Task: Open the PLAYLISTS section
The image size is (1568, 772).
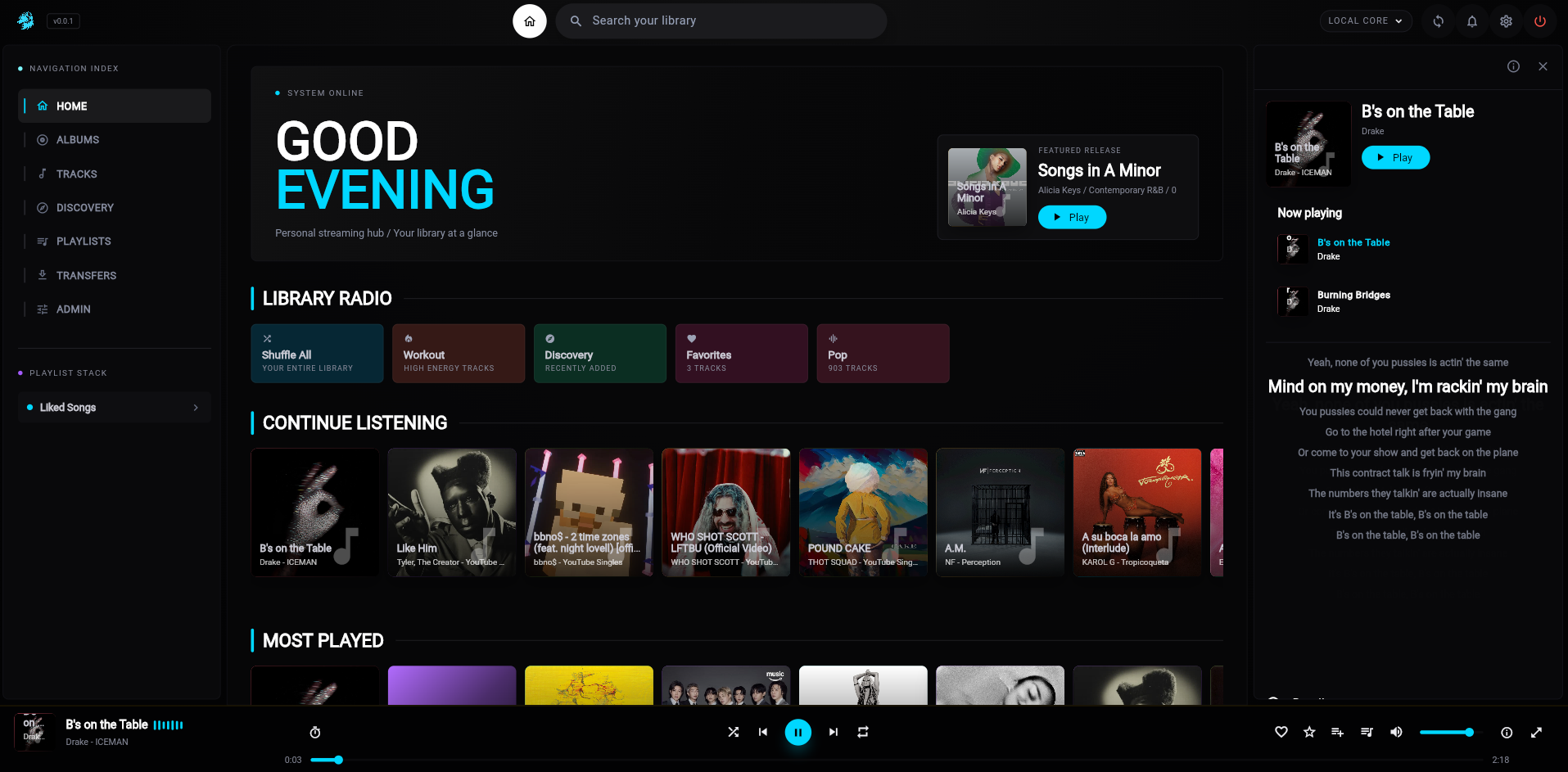Action: (115, 242)
